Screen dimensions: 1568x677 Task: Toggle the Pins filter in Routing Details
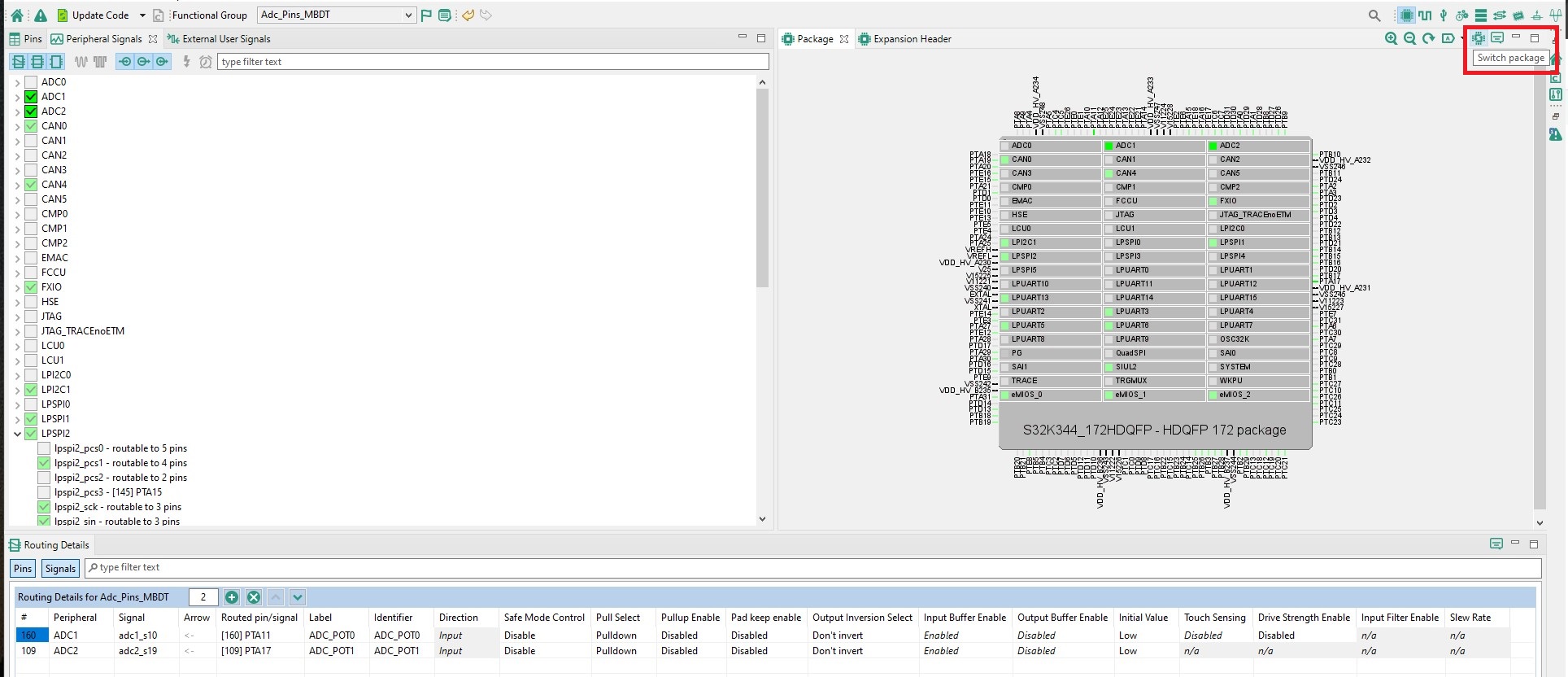point(23,569)
